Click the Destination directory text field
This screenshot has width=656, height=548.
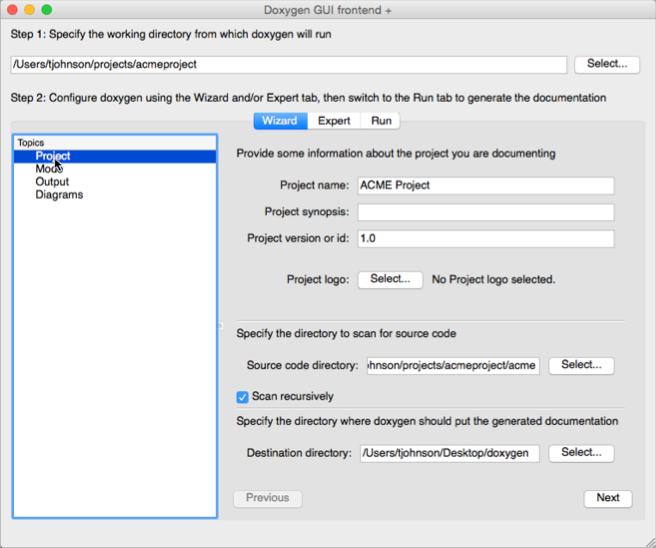(x=449, y=454)
